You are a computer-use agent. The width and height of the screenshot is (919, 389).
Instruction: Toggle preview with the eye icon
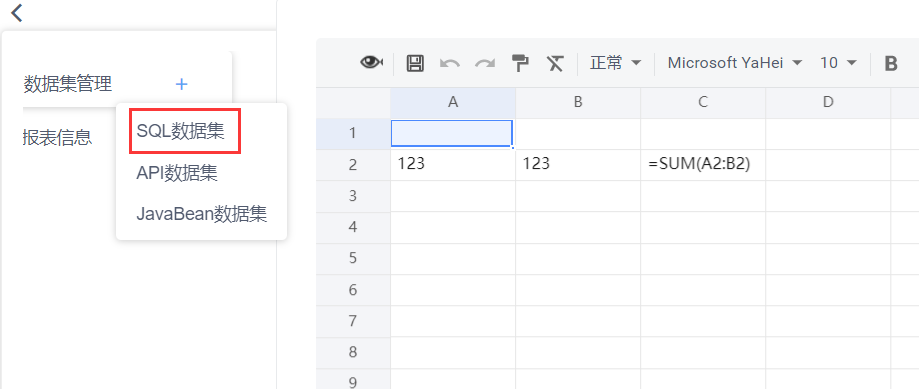pyautogui.click(x=372, y=62)
